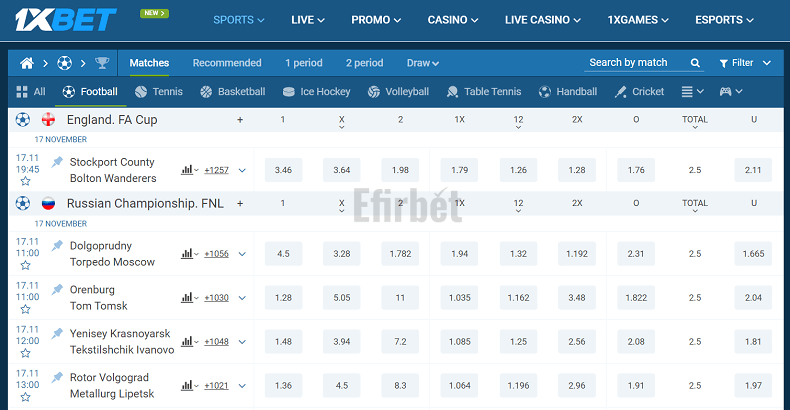Open +1048 more markets link
790x410 pixels.
216,341
